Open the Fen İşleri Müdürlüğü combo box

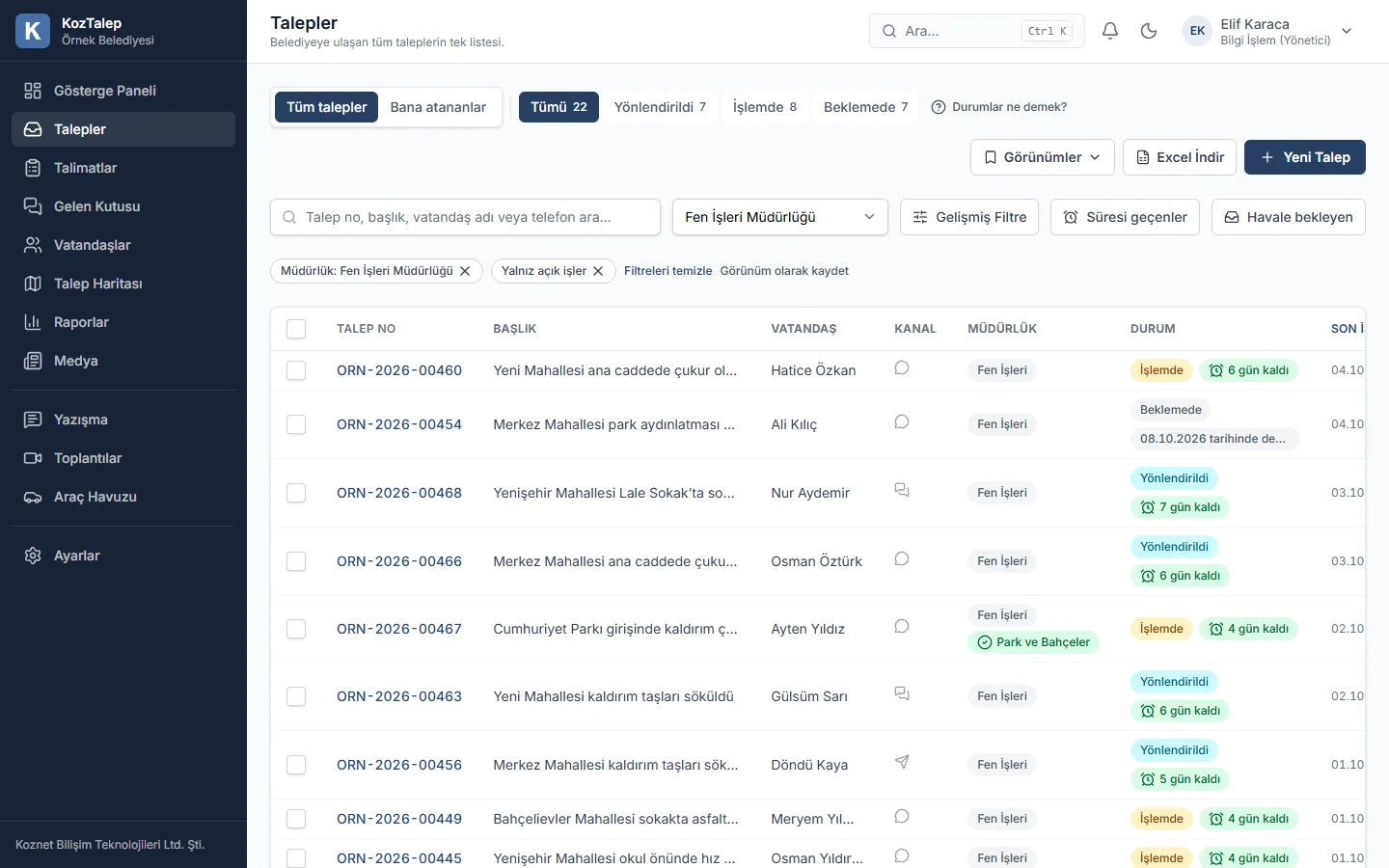pos(779,217)
